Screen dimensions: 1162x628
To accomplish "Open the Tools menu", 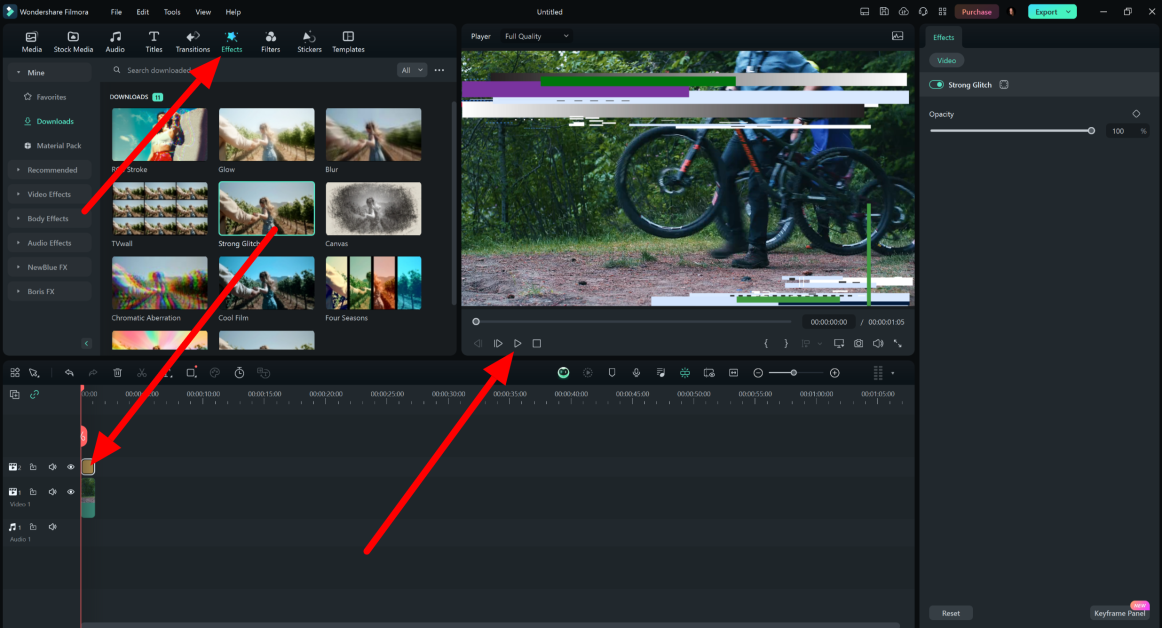I will pos(171,12).
